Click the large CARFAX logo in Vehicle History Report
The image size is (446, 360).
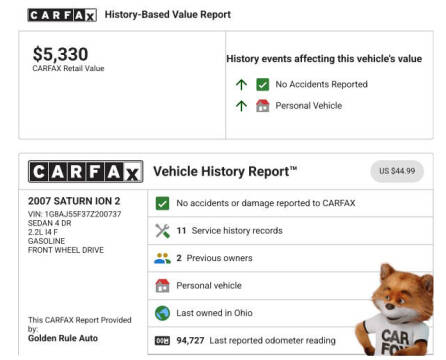(86, 171)
